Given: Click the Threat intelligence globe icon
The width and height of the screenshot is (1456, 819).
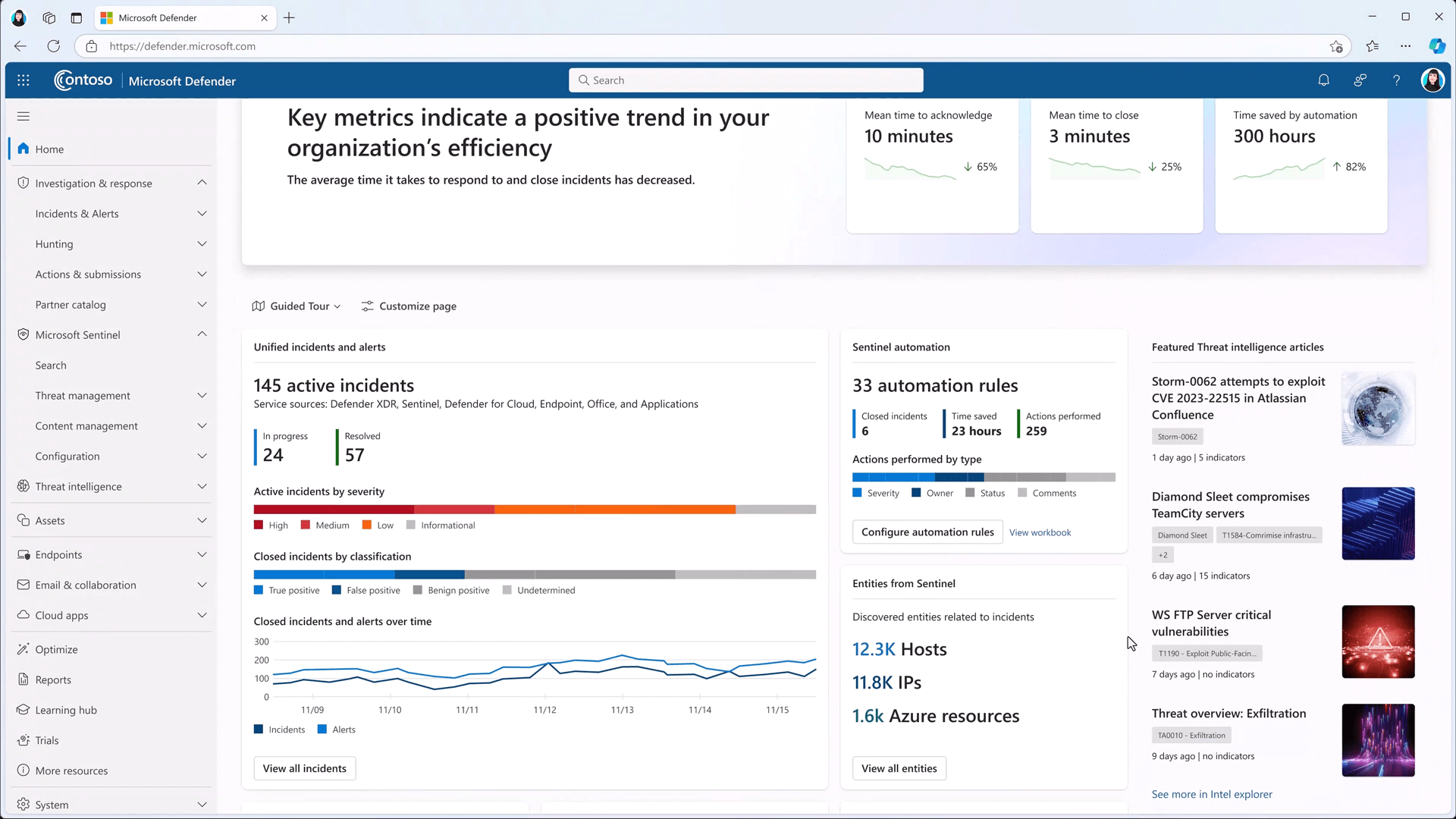Looking at the screenshot, I should click(x=24, y=486).
